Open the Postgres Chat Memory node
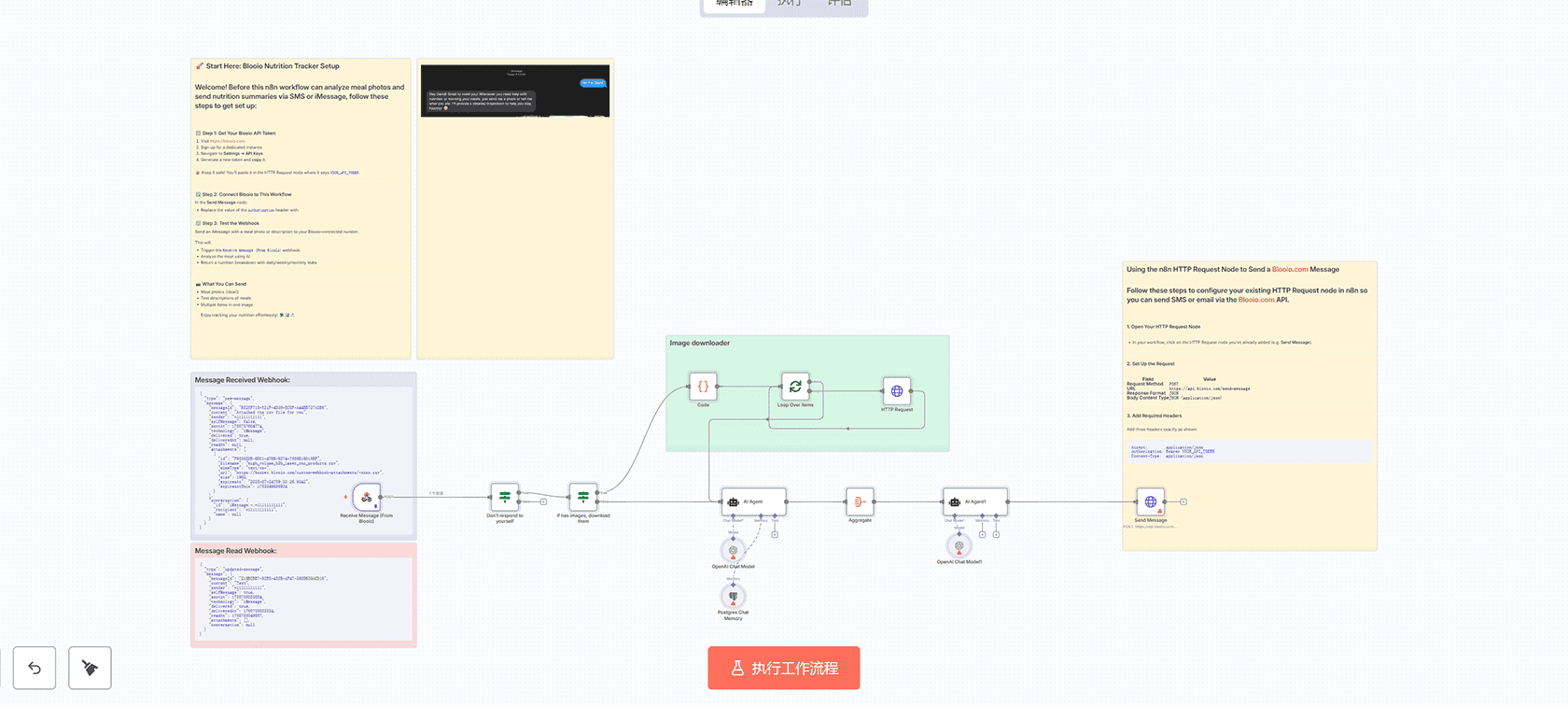 pyautogui.click(x=734, y=597)
